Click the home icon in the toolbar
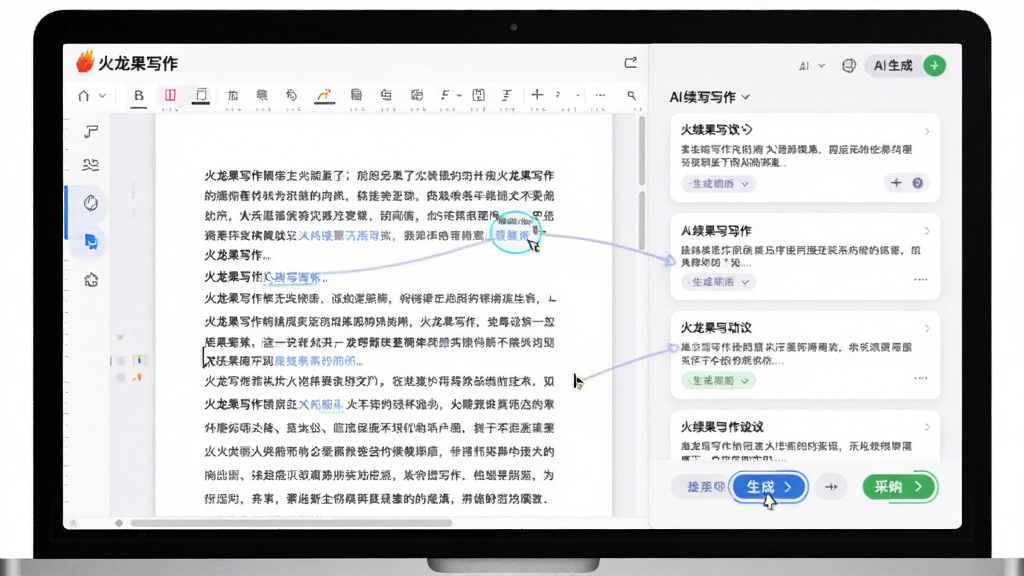Image resolution: width=1024 pixels, height=576 pixels. [84, 96]
